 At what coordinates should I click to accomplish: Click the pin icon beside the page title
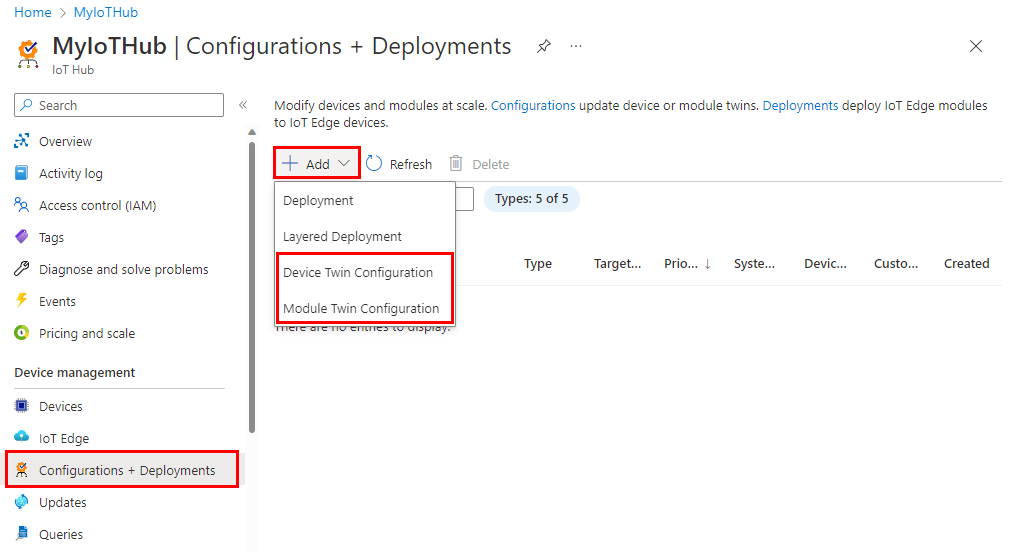[x=544, y=46]
